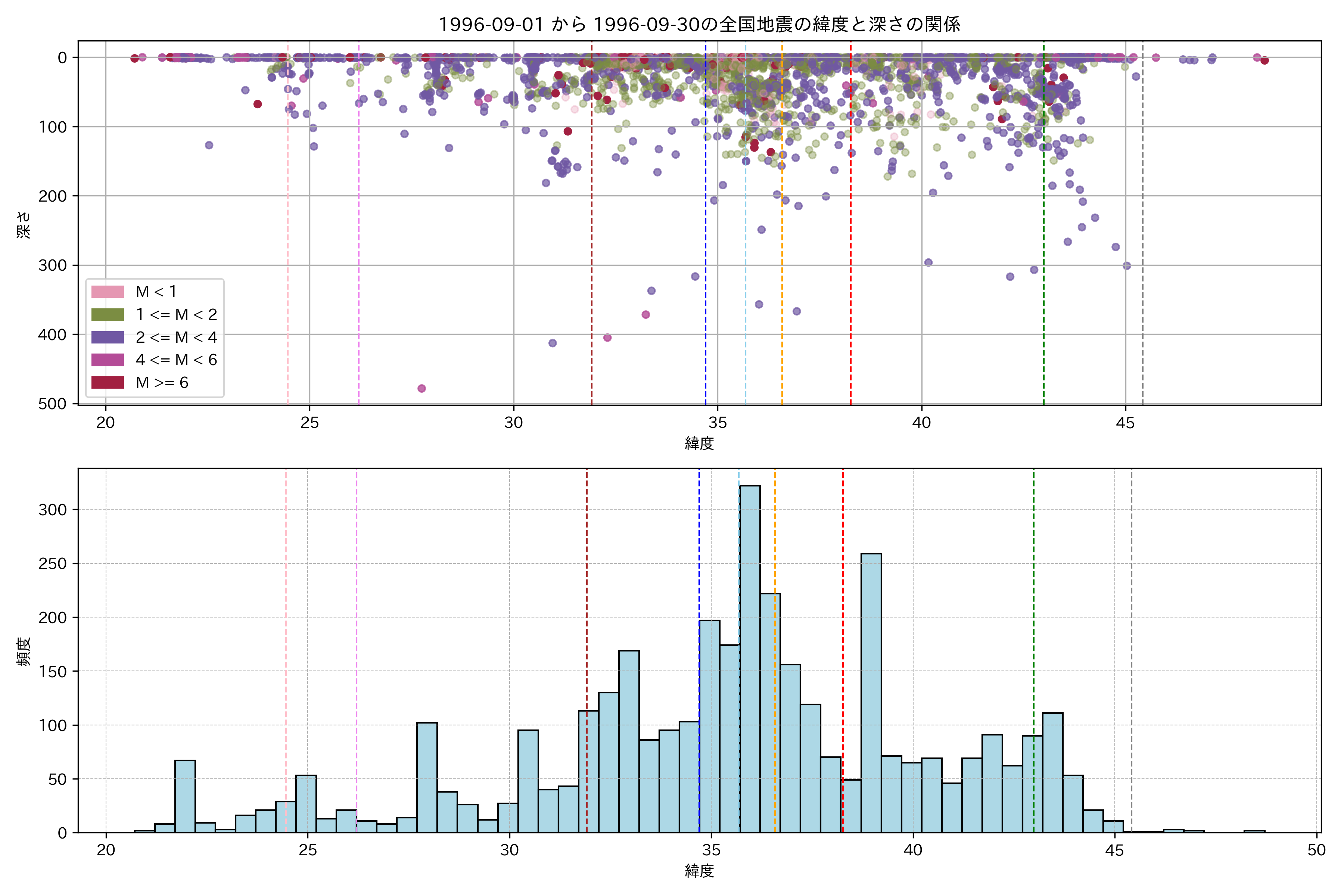Image resolution: width=1344 pixels, height=896 pixels.
Task: Click the histogram bar near latitude 22
Action: pyautogui.click(x=185, y=796)
